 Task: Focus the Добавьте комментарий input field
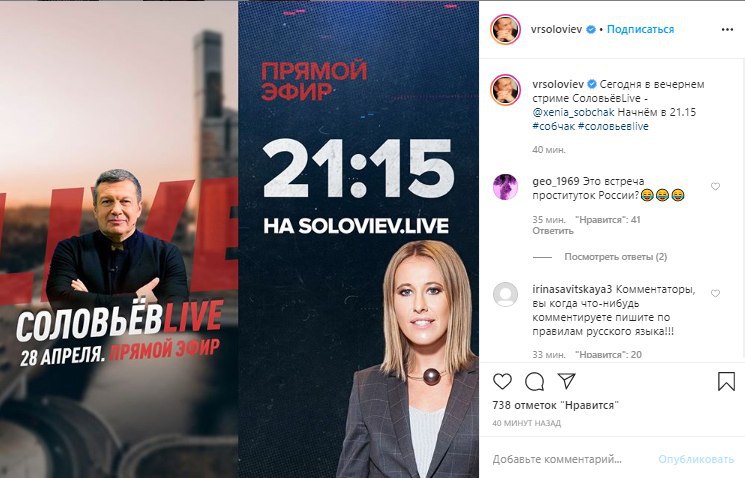click(x=570, y=459)
